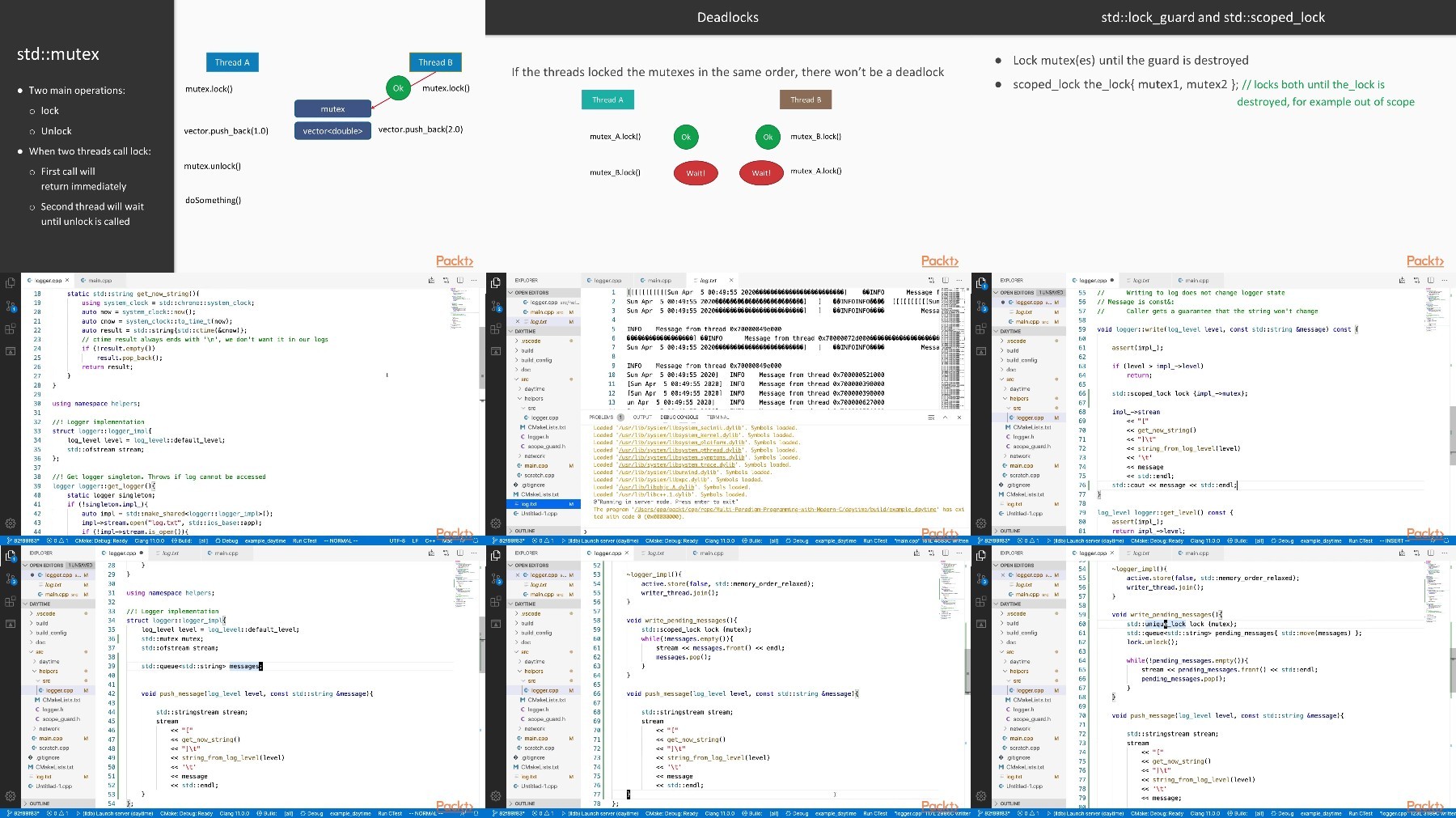The width and height of the screenshot is (1456, 818).
Task: Switch to the TERMINAL panel tab
Action: (718, 417)
